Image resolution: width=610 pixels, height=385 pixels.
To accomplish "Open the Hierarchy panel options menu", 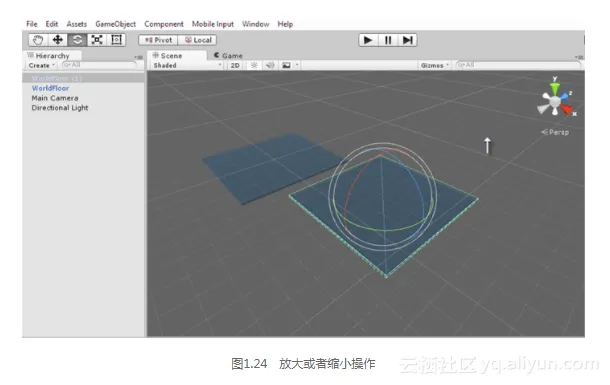I will (x=139, y=57).
